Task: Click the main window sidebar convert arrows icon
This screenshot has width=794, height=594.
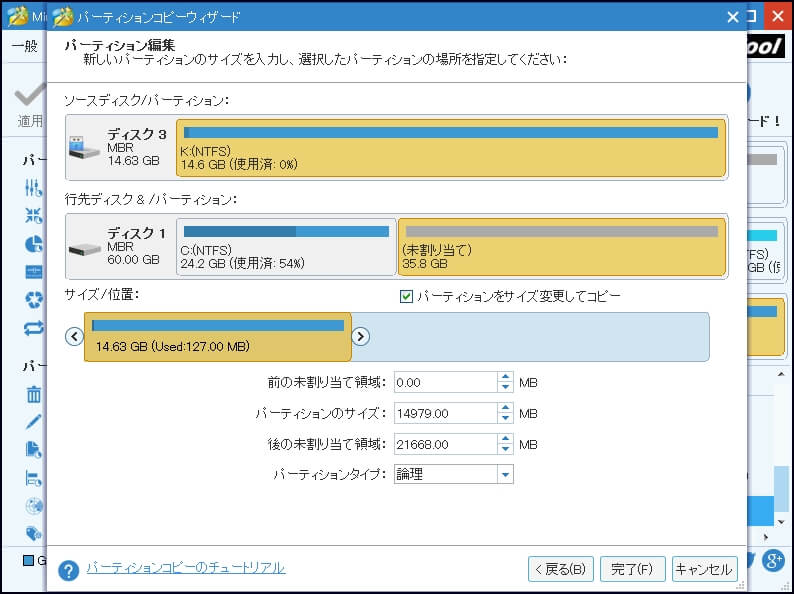Action: [33, 329]
